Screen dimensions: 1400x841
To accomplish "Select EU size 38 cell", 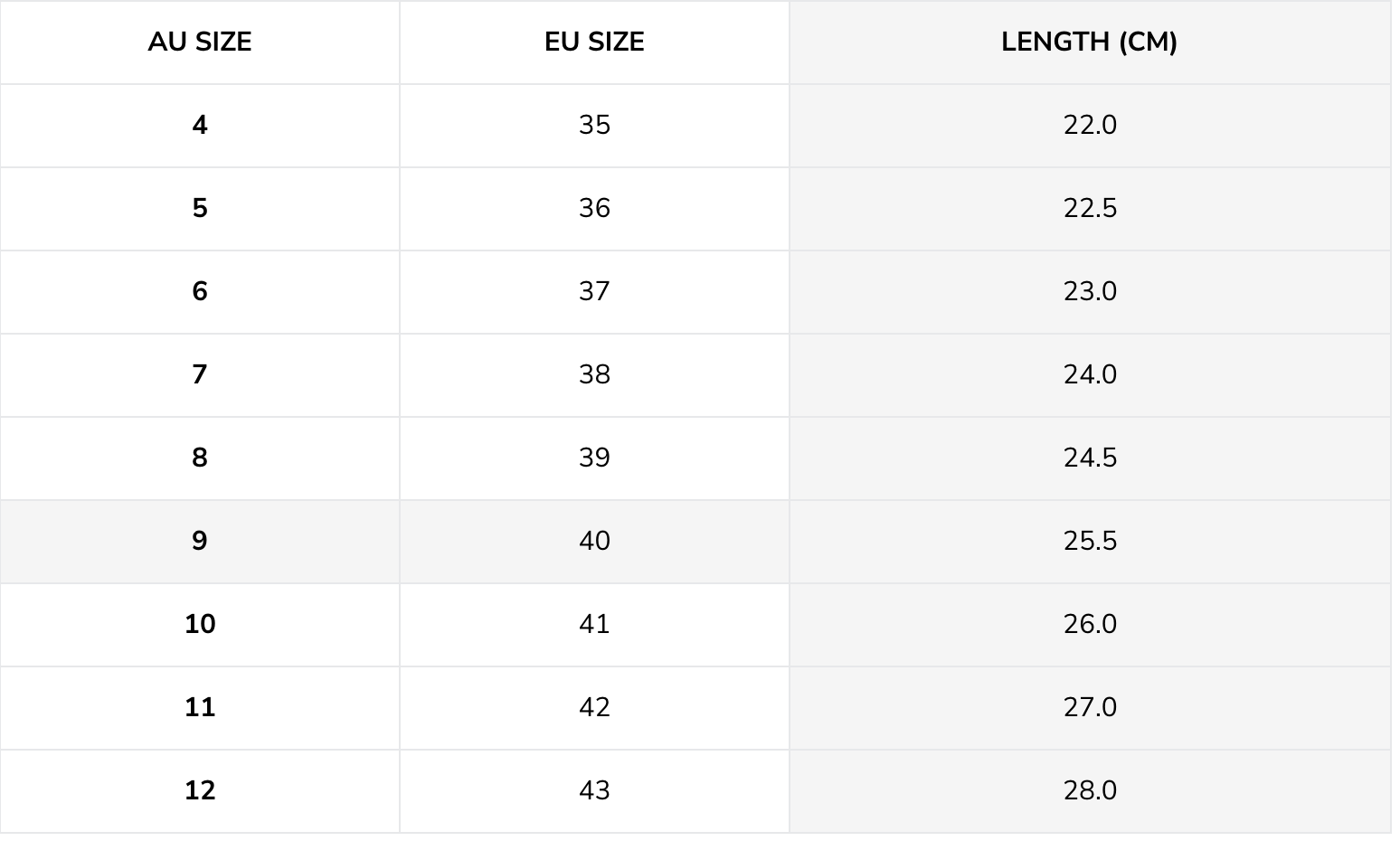I will (594, 374).
